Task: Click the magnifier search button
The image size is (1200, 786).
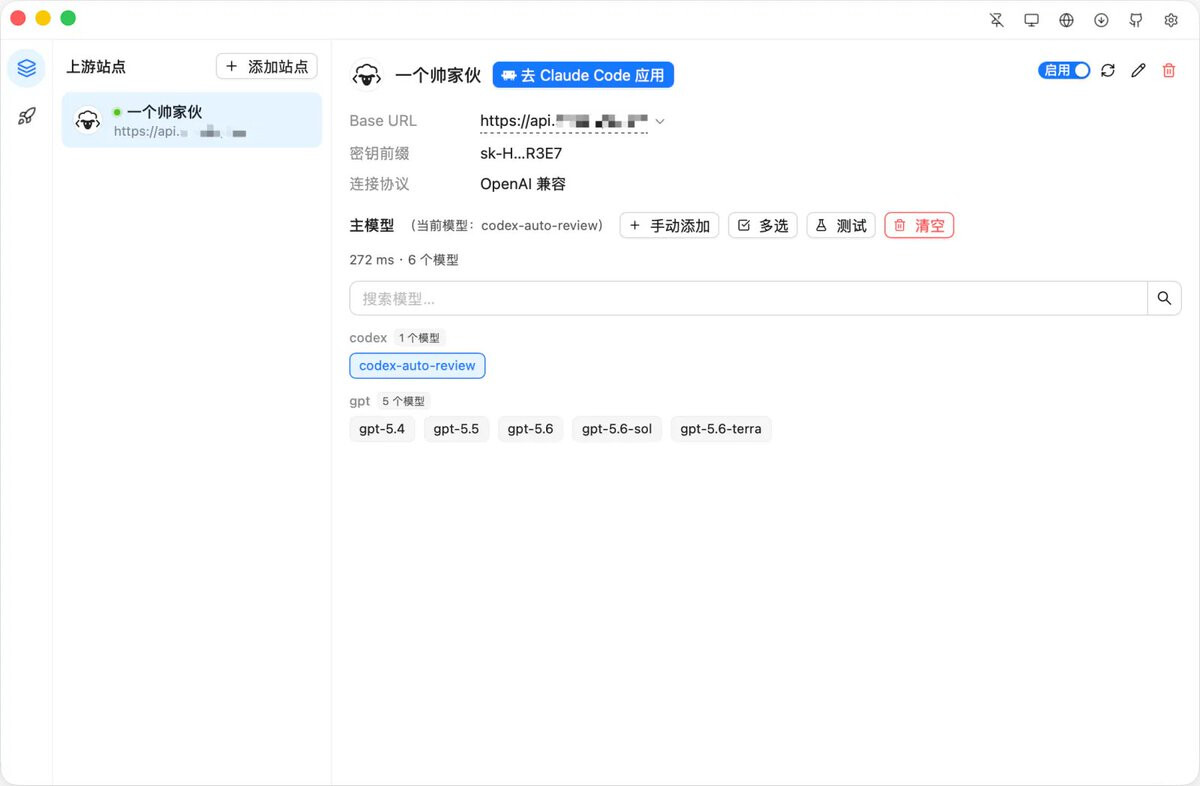Action: pos(1164,298)
